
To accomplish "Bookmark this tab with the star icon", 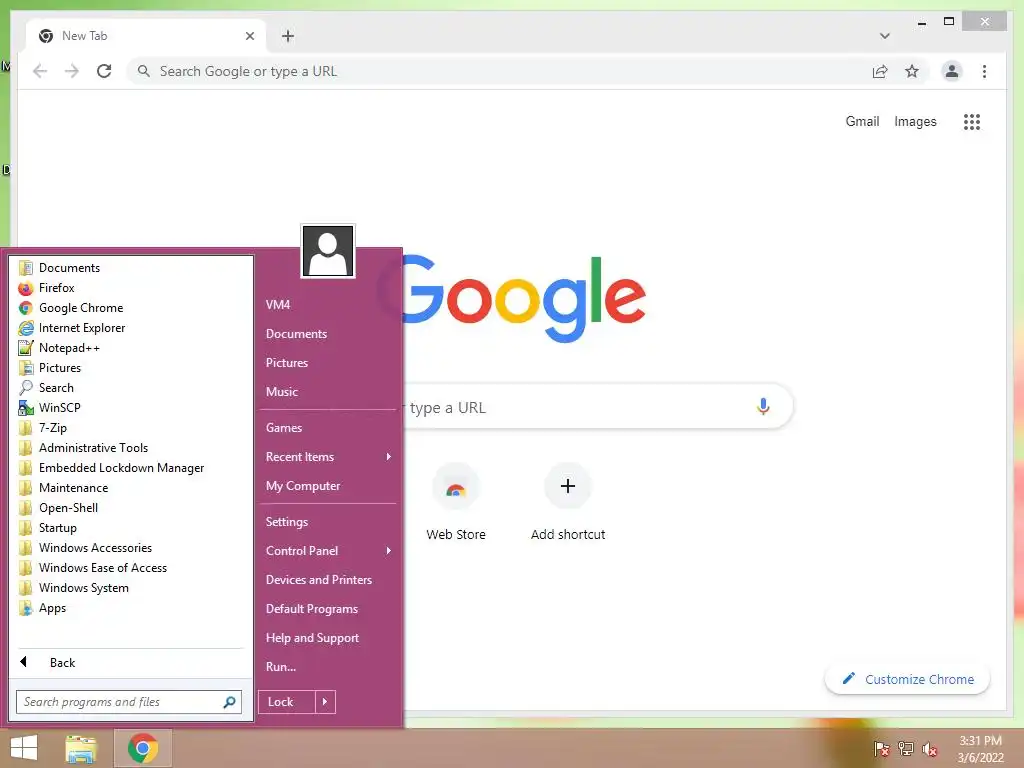I will click(912, 71).
